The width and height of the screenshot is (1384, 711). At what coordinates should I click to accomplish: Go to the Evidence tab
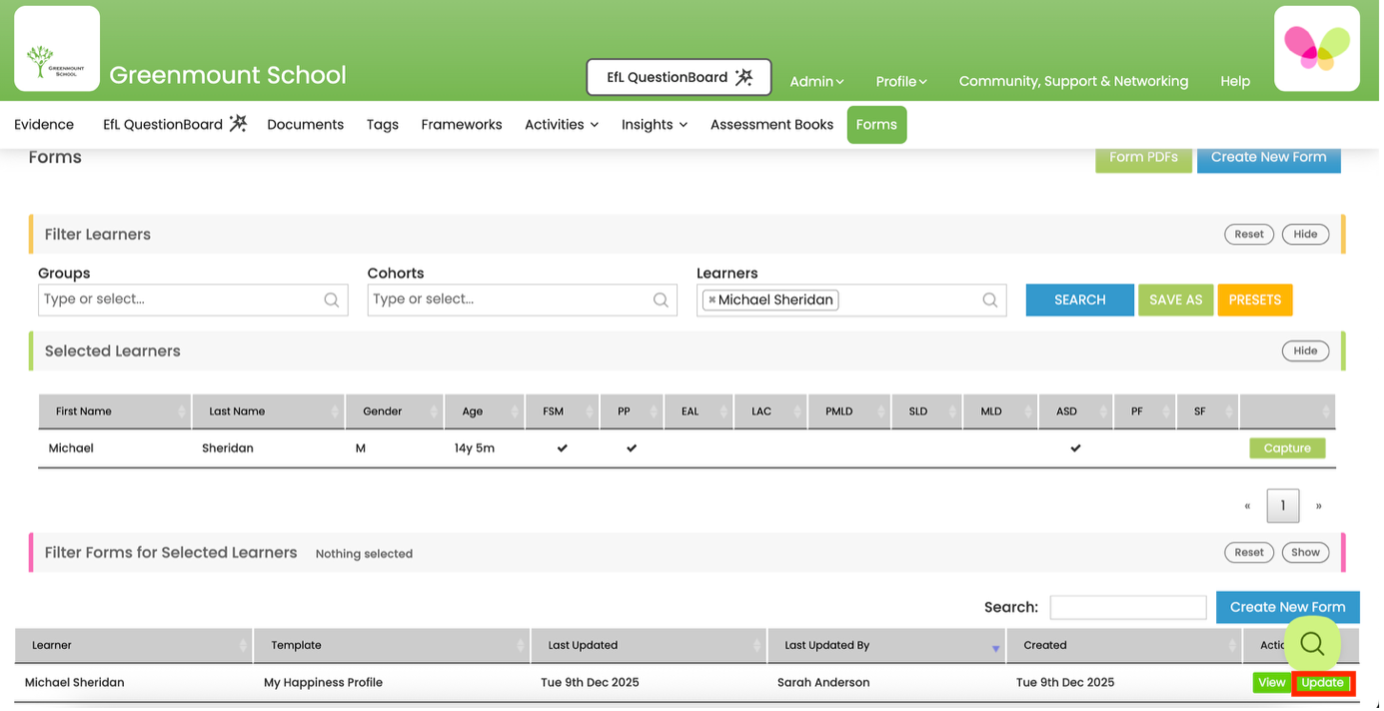click(44, 125)
